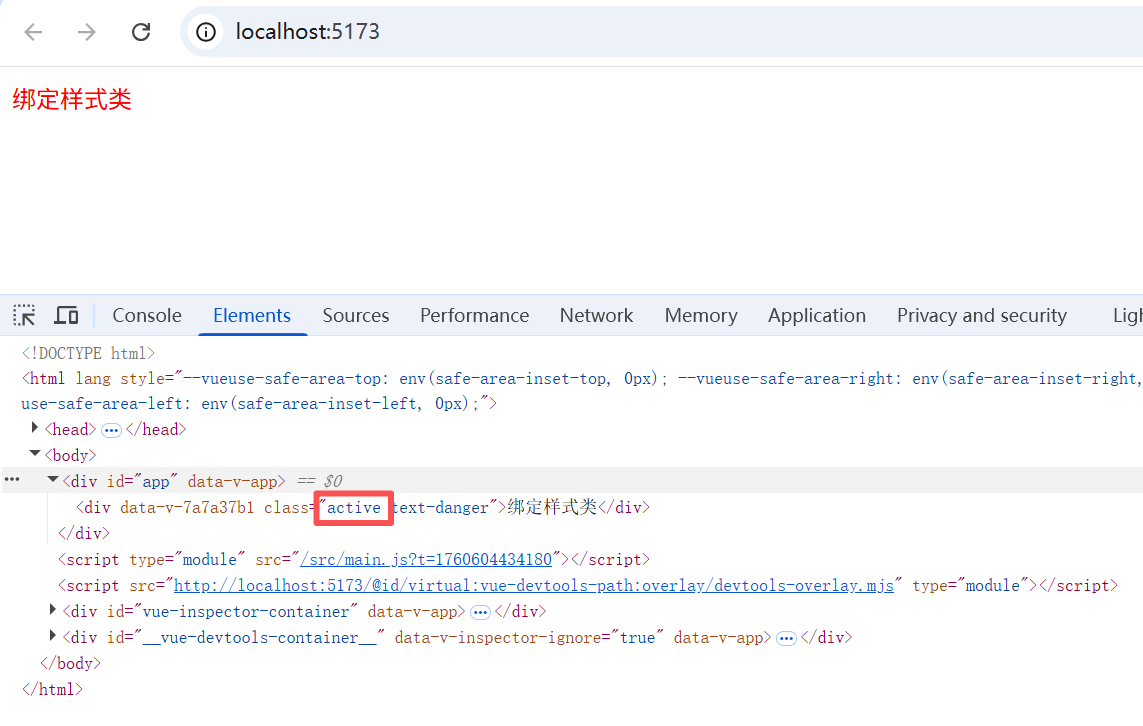Go to the Application tab
The width and height of the screenshot is (1143, 726).
coord(816,315)
